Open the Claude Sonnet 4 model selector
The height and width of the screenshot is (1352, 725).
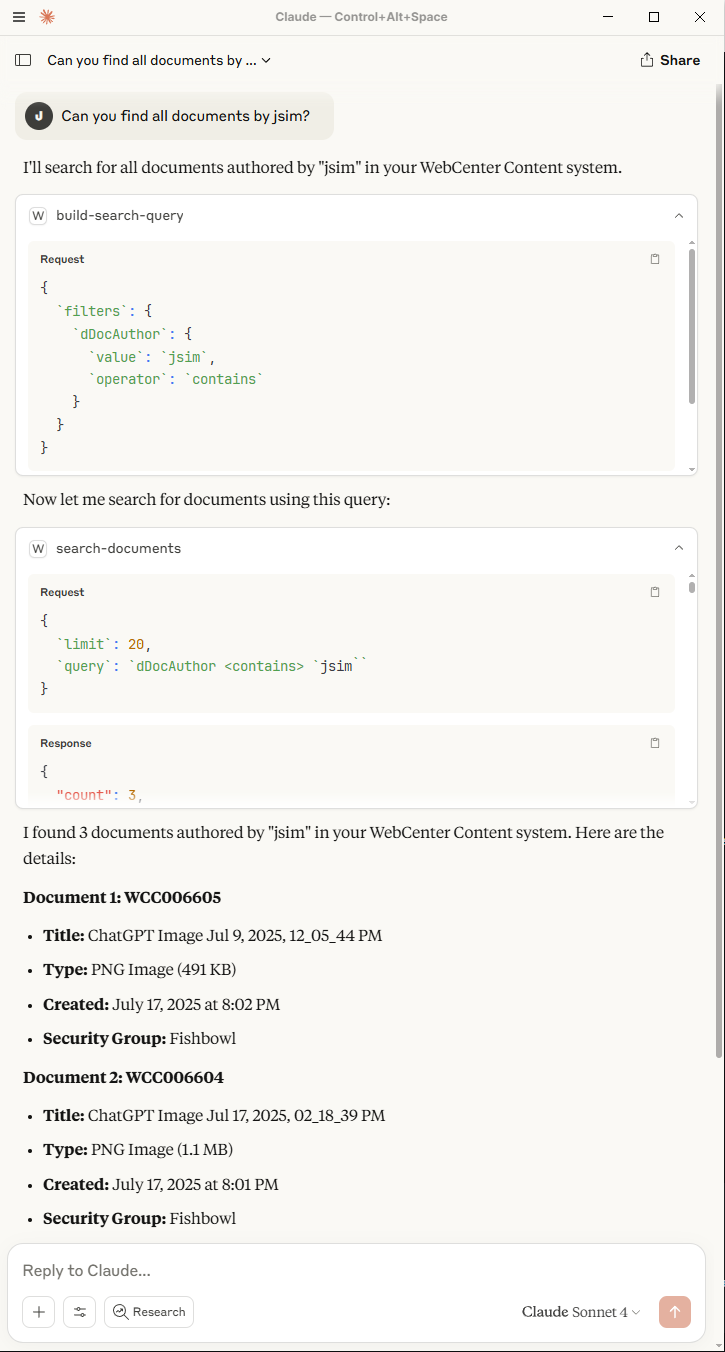click(581, 1312)
